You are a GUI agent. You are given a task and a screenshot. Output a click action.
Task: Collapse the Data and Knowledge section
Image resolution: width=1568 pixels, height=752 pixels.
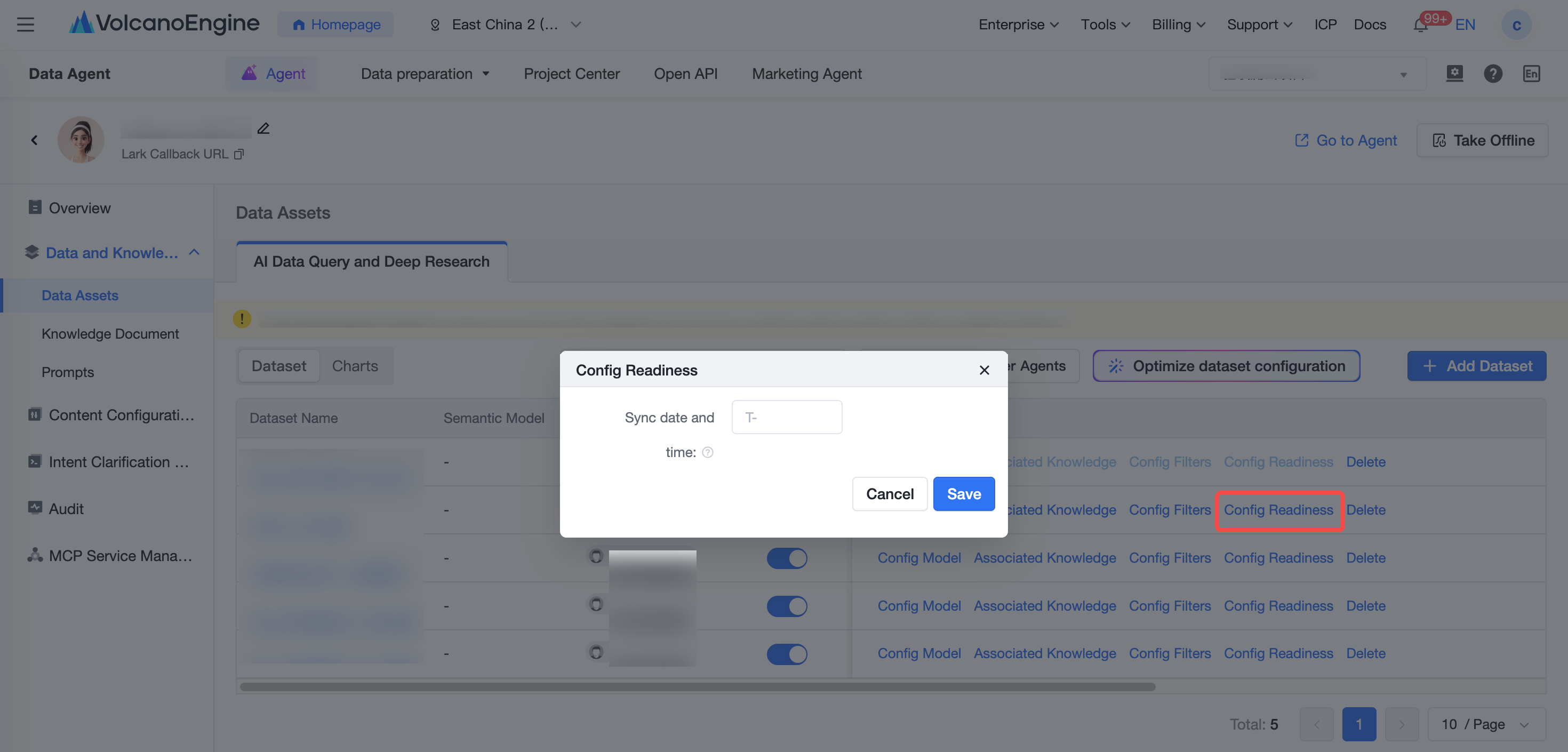click(x=194, y=252)
